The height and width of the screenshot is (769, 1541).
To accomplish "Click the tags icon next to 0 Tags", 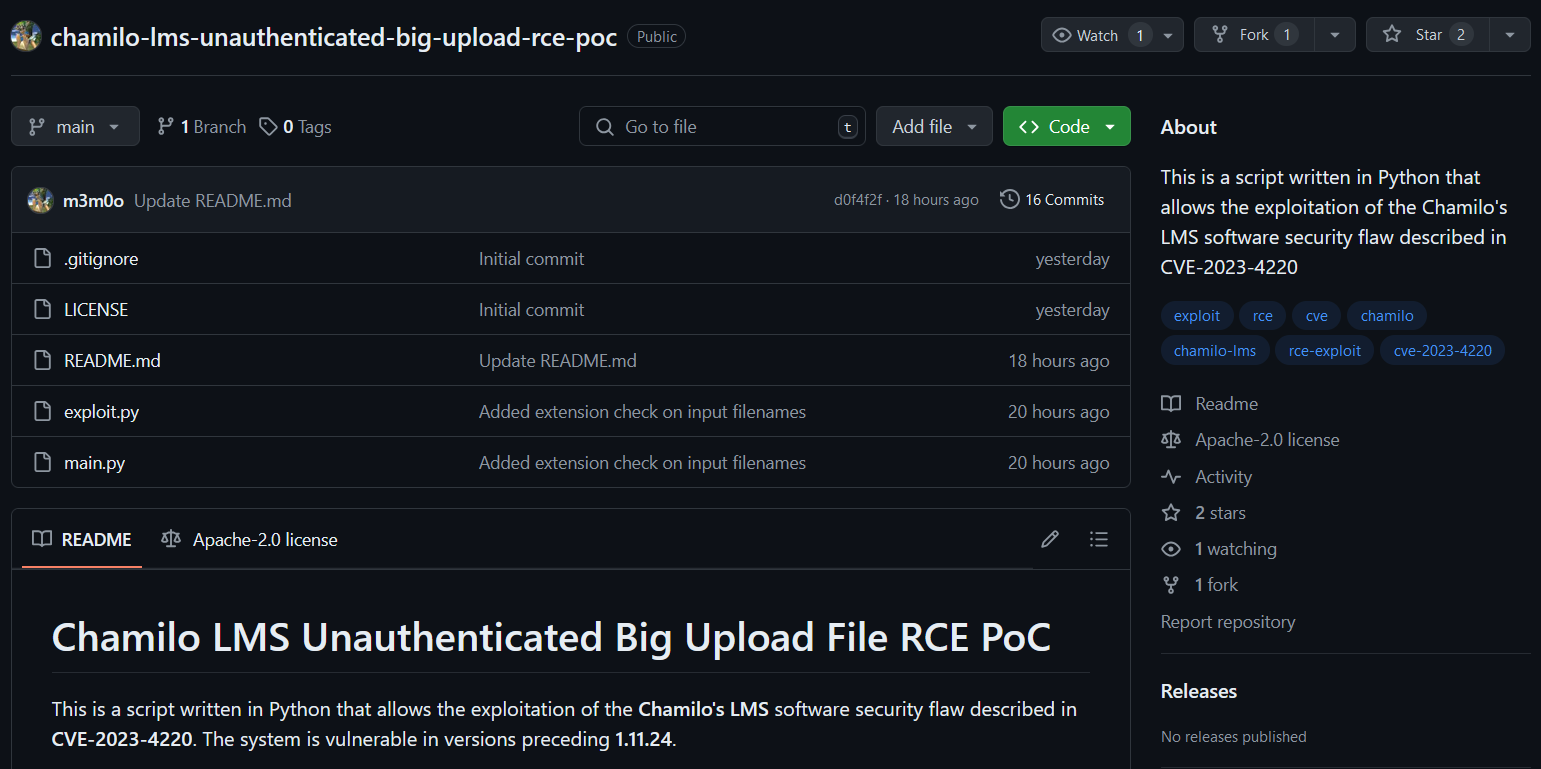I will coord(268,126).
